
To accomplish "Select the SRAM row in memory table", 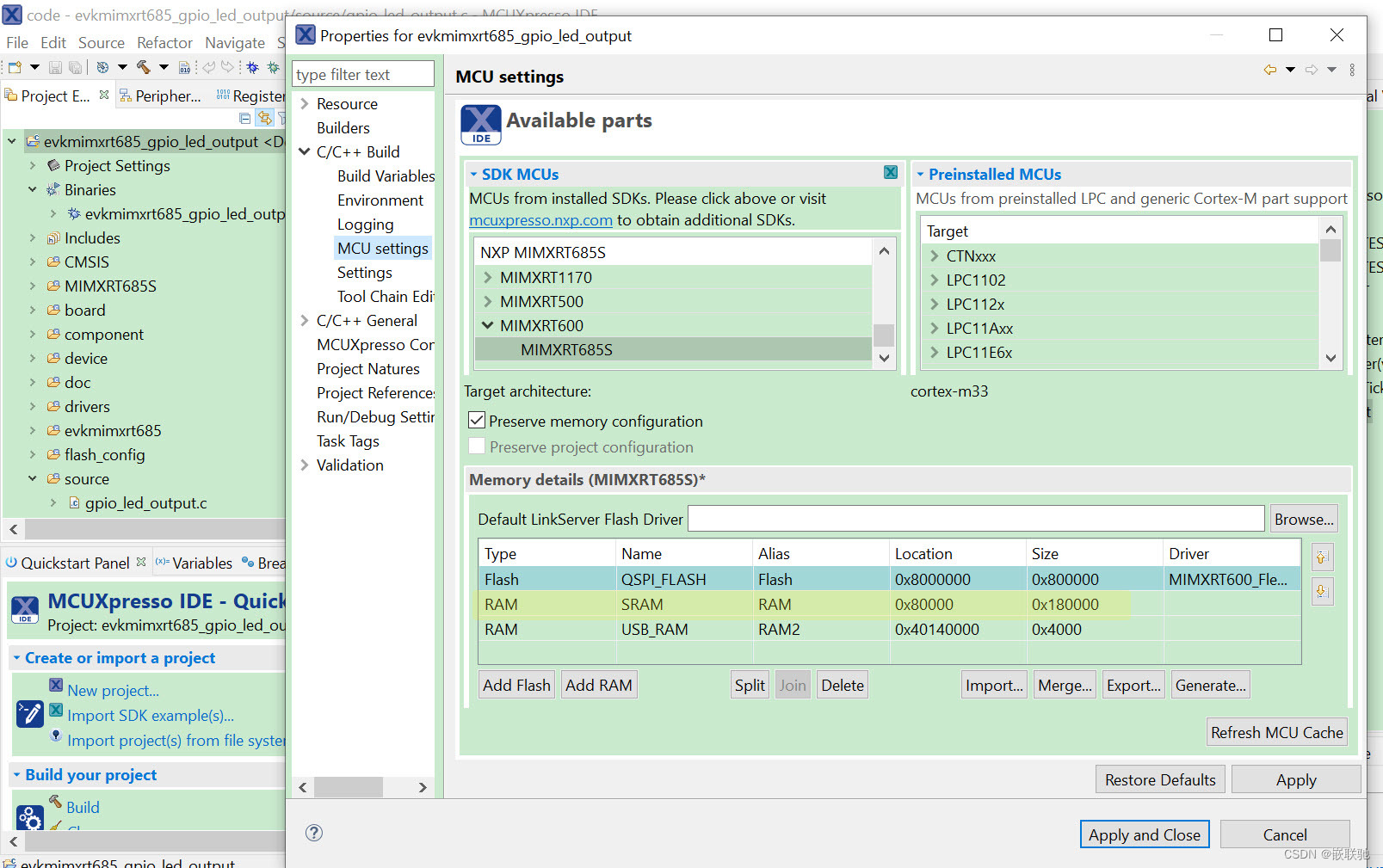I will click(889, 604).
